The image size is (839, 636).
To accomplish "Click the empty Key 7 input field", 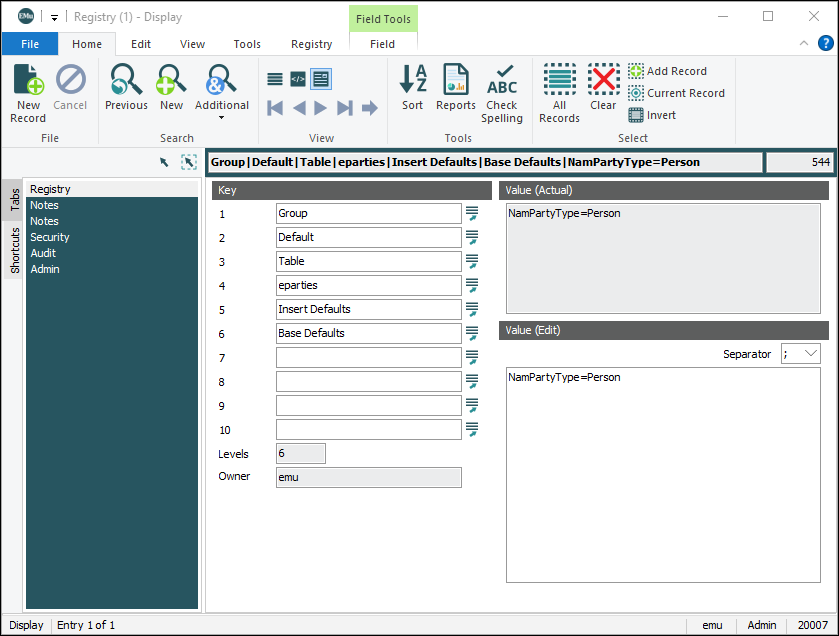I will [x=370, y=357].
